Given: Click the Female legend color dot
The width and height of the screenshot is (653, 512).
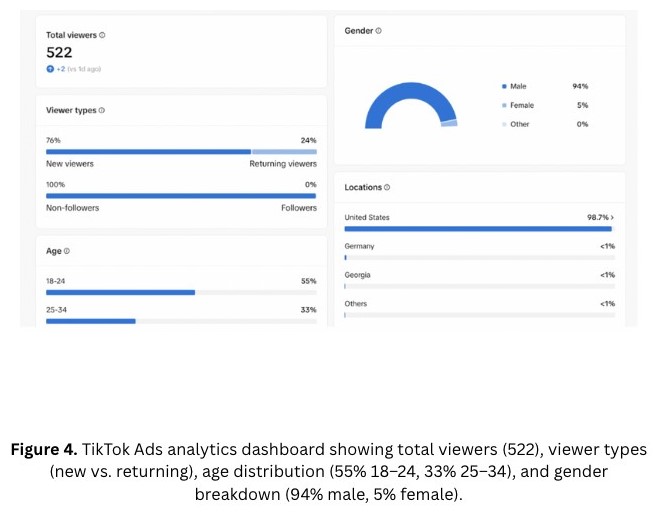Looking at the screenshot, I should (504, 105).
